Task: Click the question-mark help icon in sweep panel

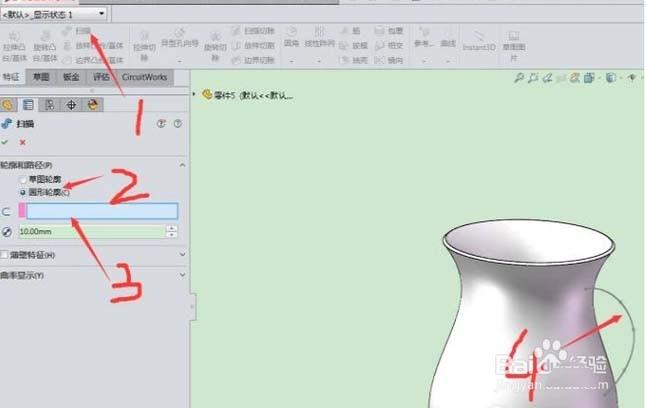Action: (x=178, y=123)
